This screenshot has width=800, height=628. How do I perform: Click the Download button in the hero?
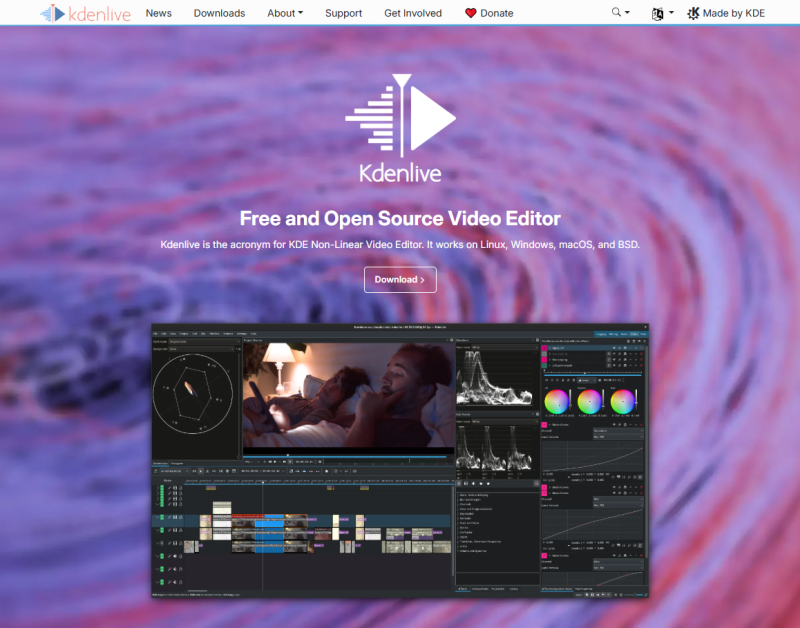400,280
